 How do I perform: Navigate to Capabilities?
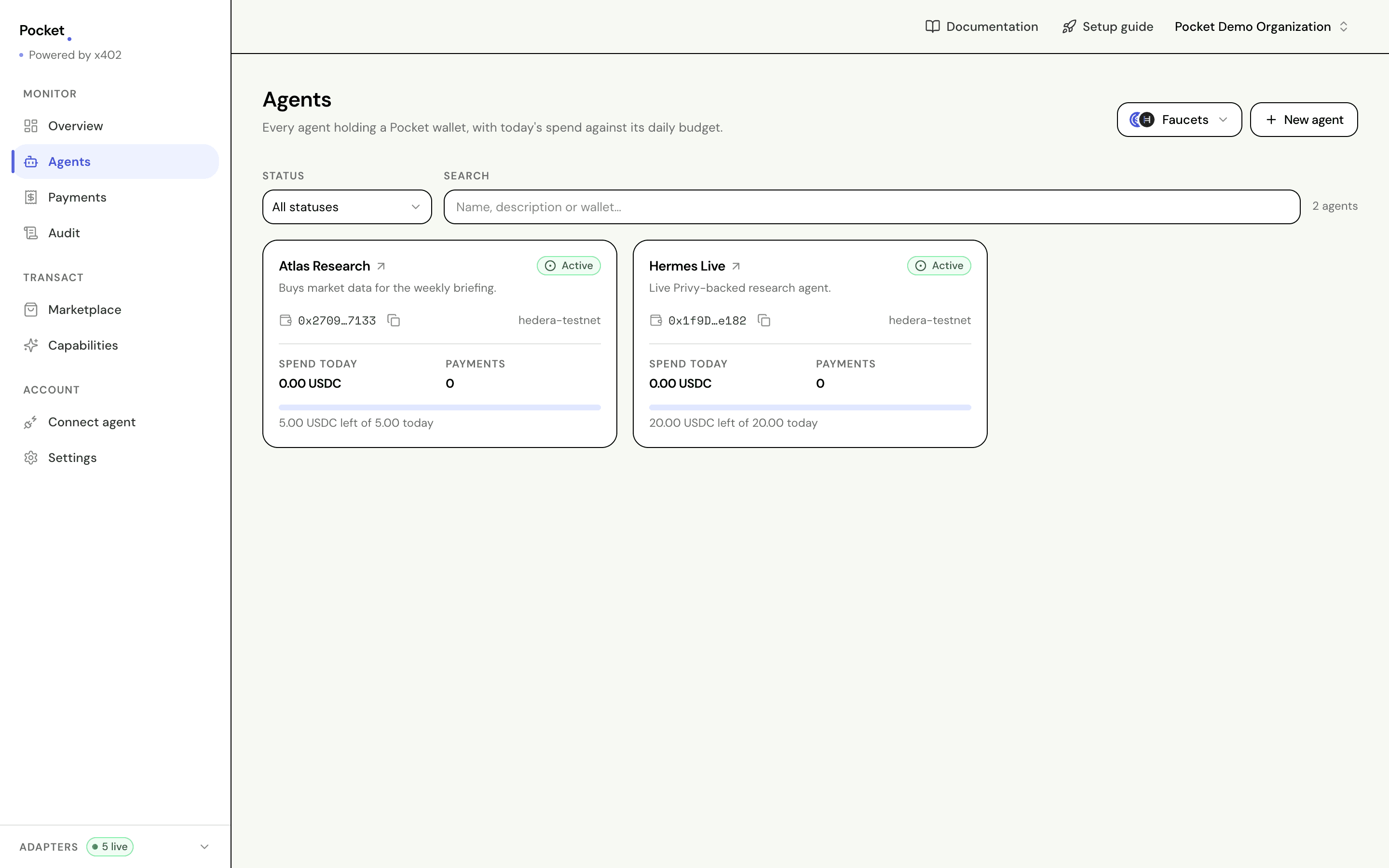[115, 346]
